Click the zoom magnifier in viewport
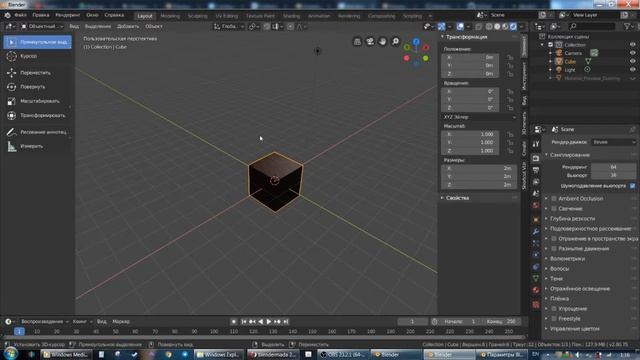Viewport: 640px width, 360px height. [396, 42]
